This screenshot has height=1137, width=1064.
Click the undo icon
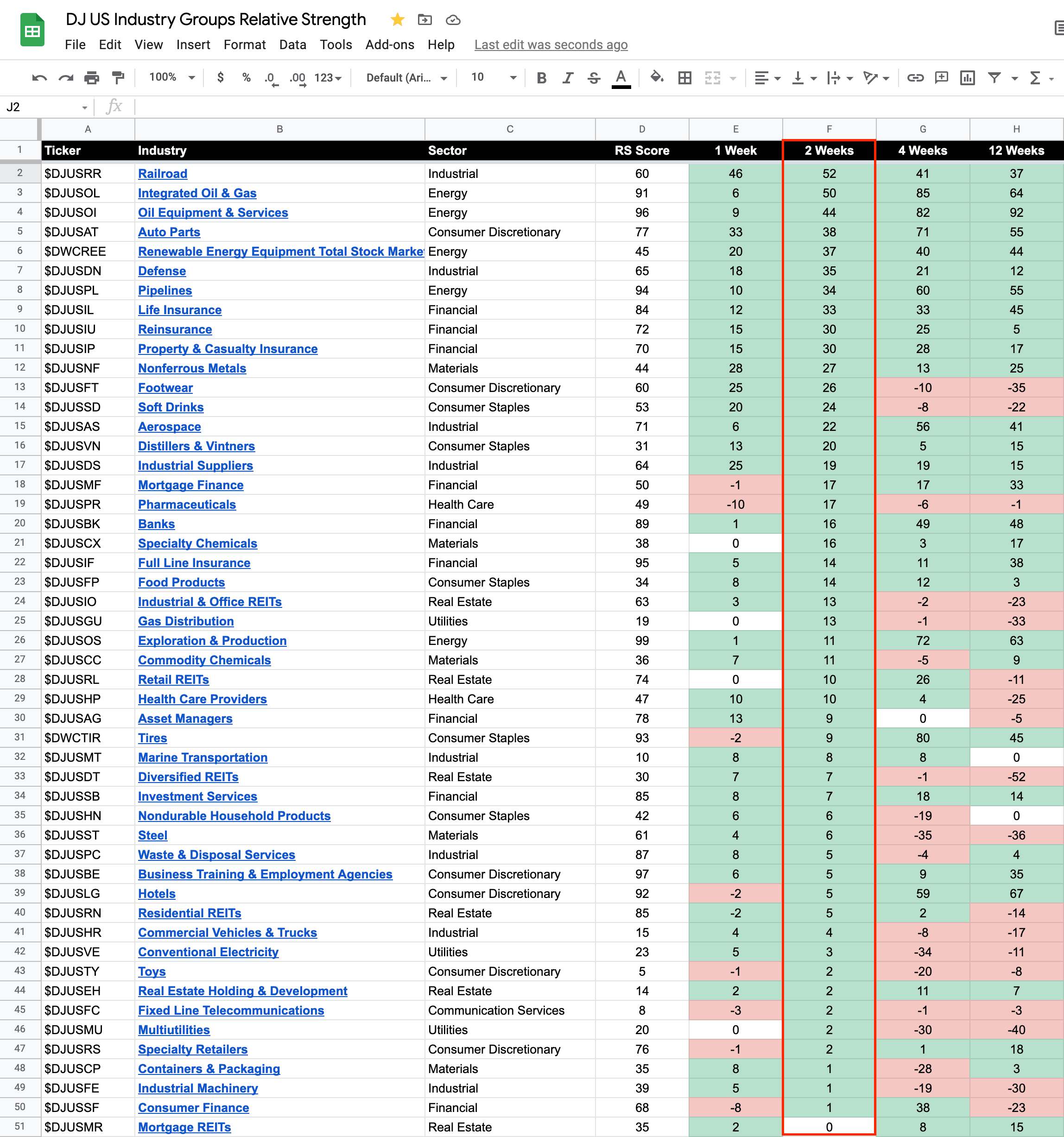click(39, 78)
